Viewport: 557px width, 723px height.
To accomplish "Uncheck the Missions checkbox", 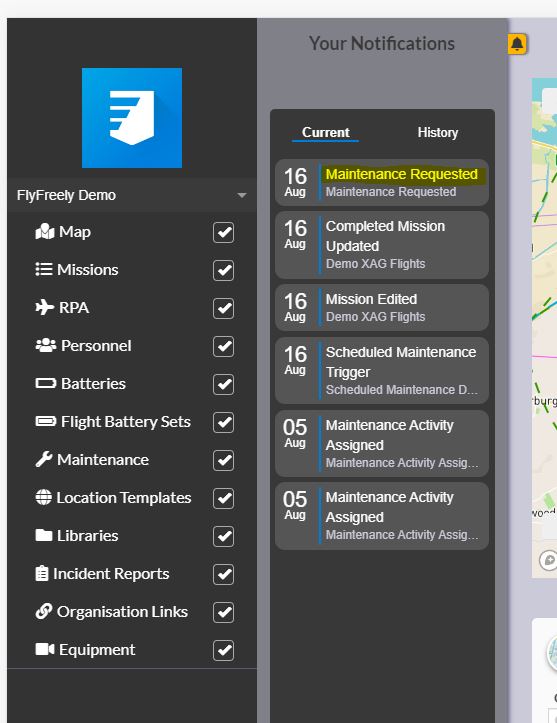I will [223, 270].
